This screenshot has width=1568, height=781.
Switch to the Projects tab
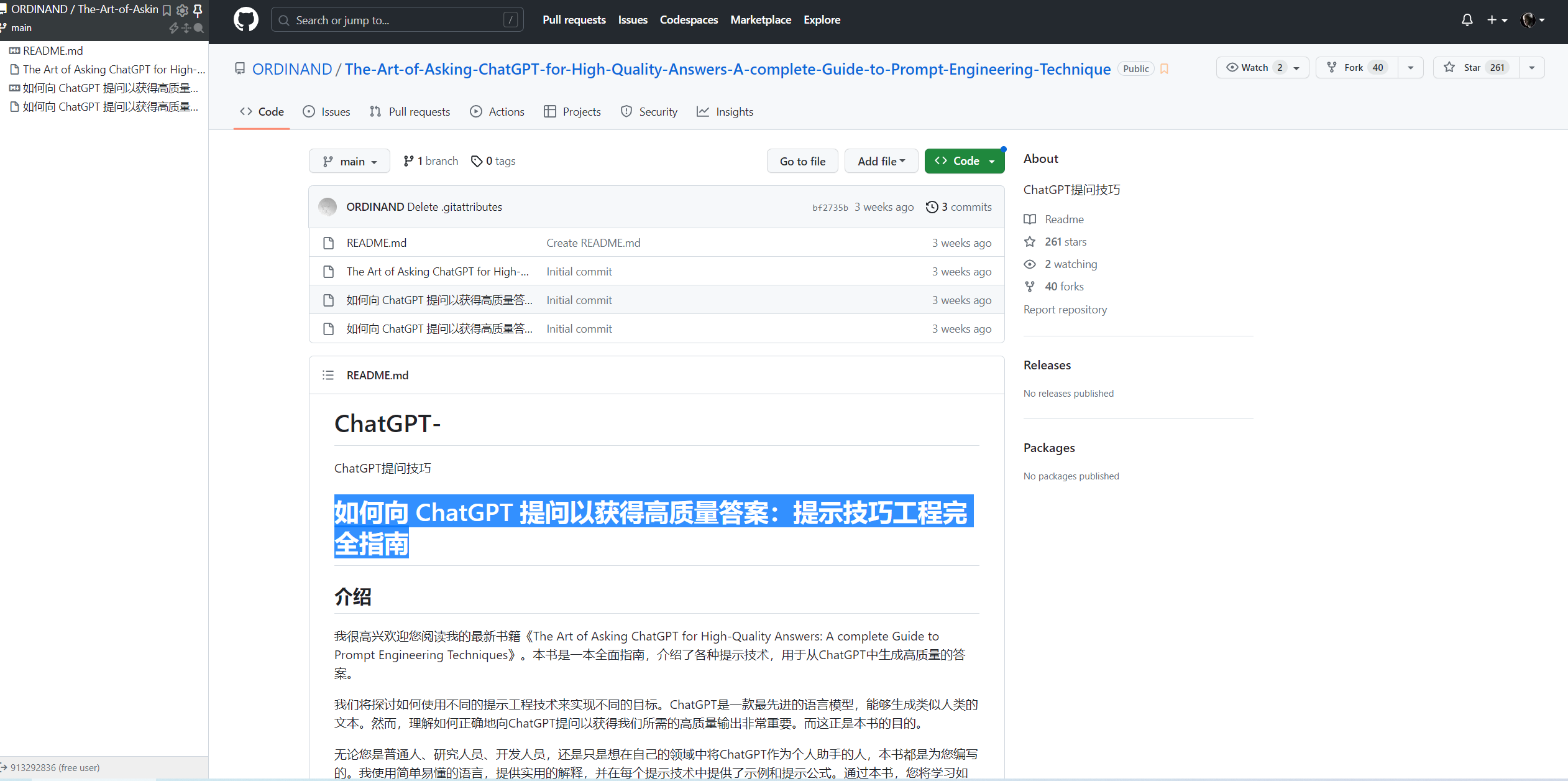click(572, 112)
